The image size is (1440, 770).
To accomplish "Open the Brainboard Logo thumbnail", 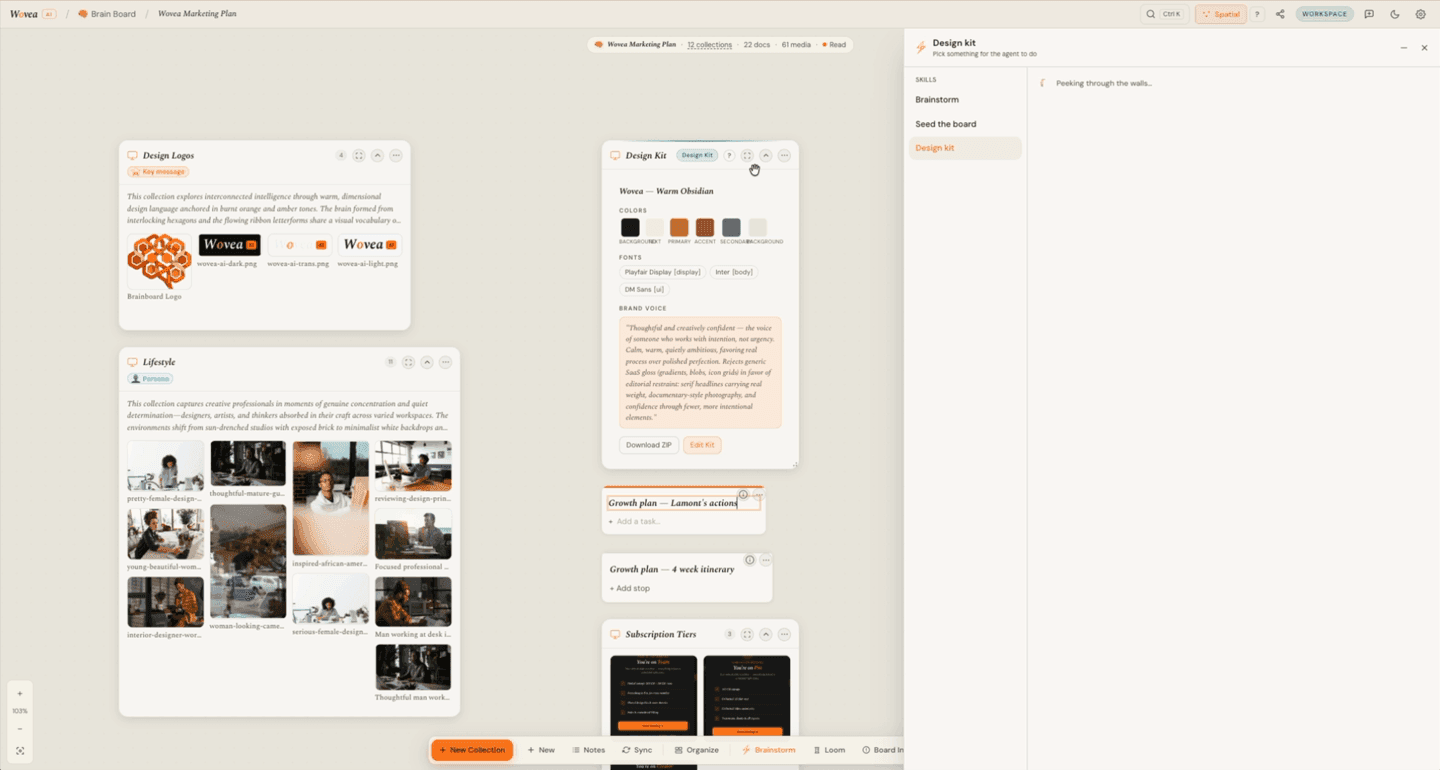I will (159, 261).
